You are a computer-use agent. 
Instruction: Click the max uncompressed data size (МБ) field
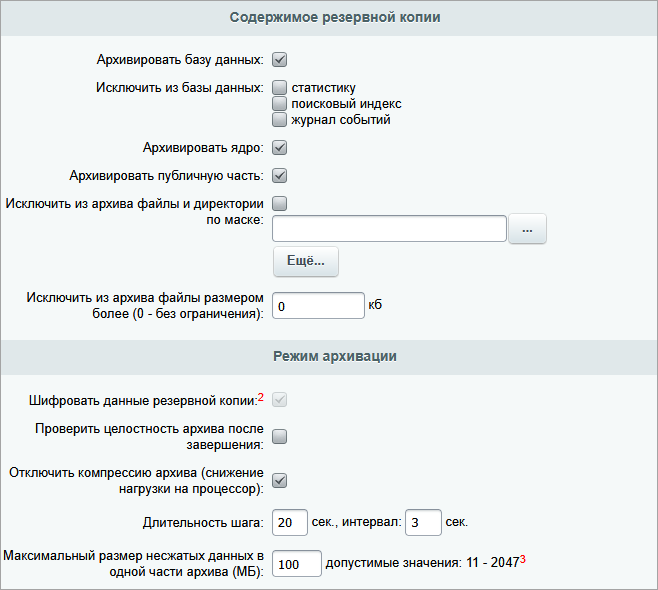coord(296,564)
